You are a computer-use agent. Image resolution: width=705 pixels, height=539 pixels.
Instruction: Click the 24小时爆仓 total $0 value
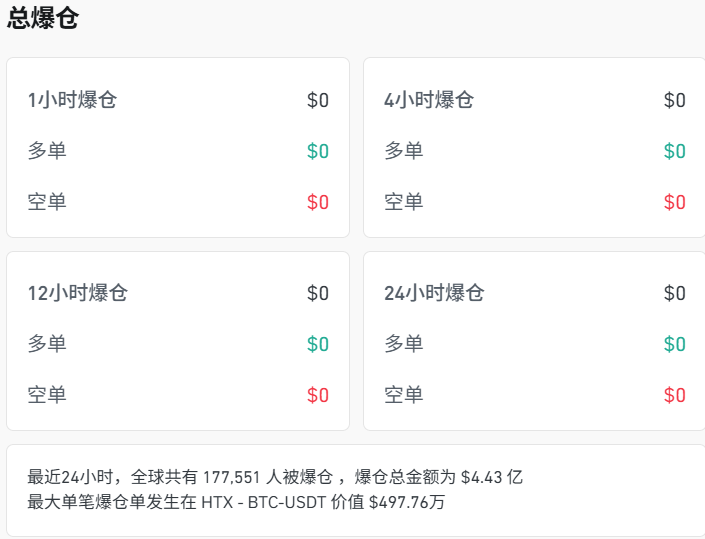675,293
